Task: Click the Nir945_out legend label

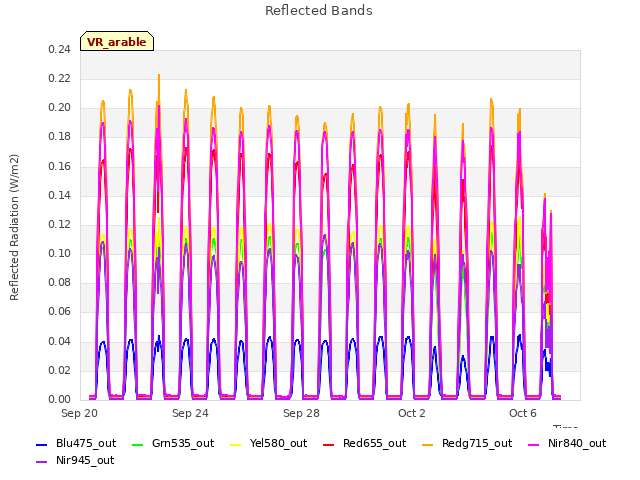Action: coord(85,460)
